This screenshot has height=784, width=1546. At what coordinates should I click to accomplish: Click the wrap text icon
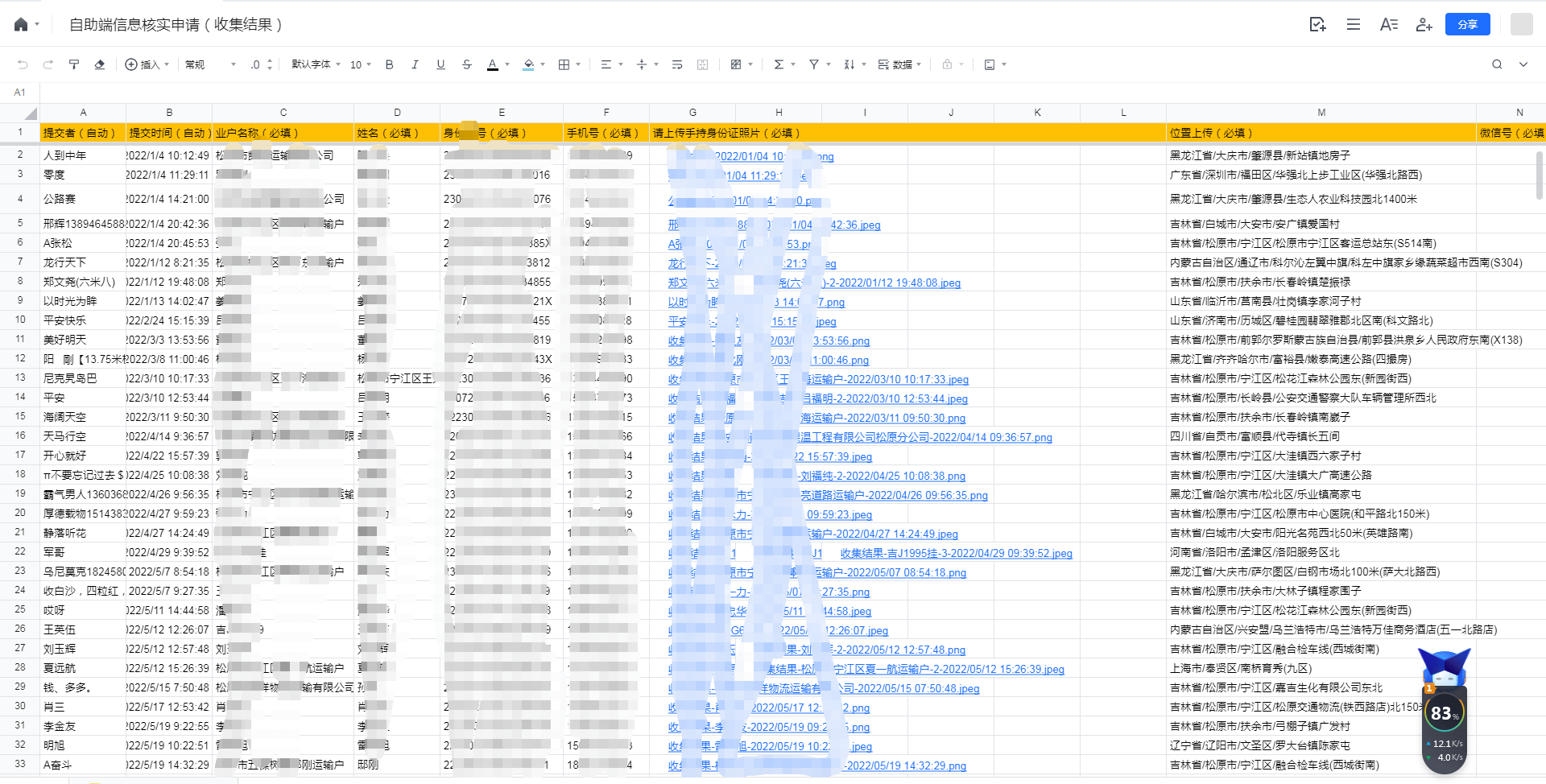677,64
